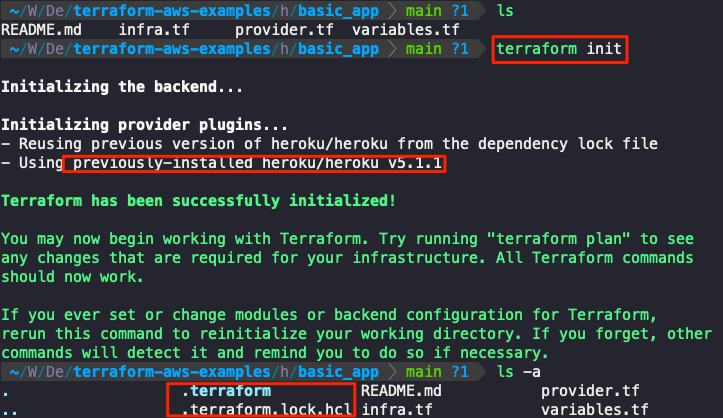Click variables.tf in the 'ls -a' output
The image size is (723, 418).
pyautogui.click(x=594, y=409)
